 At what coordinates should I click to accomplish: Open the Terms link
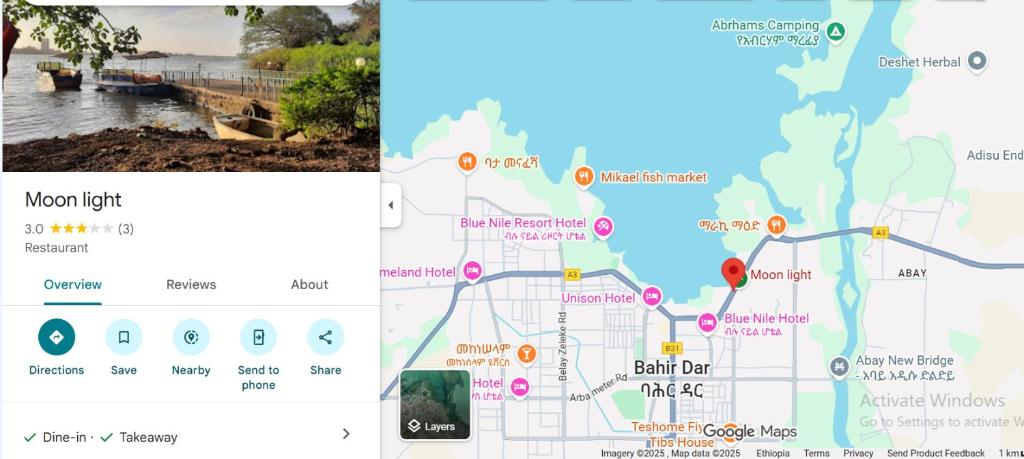(x=816, y=453)
